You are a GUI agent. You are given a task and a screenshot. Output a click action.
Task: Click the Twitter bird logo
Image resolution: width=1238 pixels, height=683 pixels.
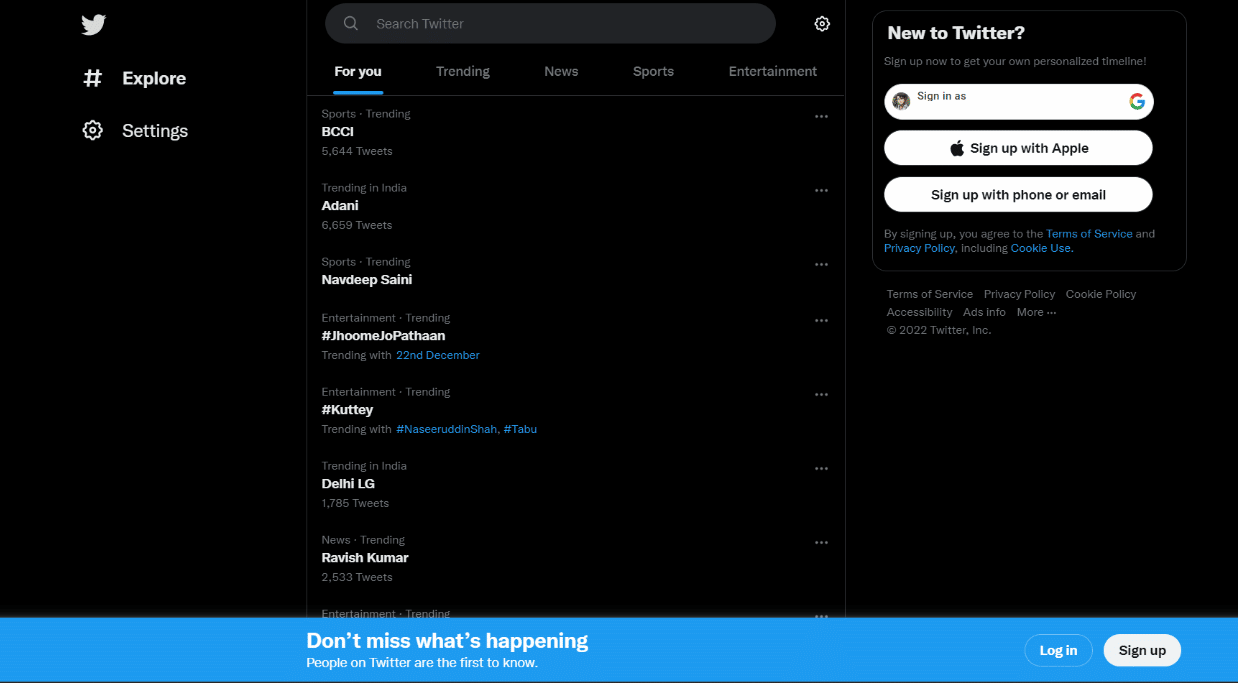click(x=93, y=24)
